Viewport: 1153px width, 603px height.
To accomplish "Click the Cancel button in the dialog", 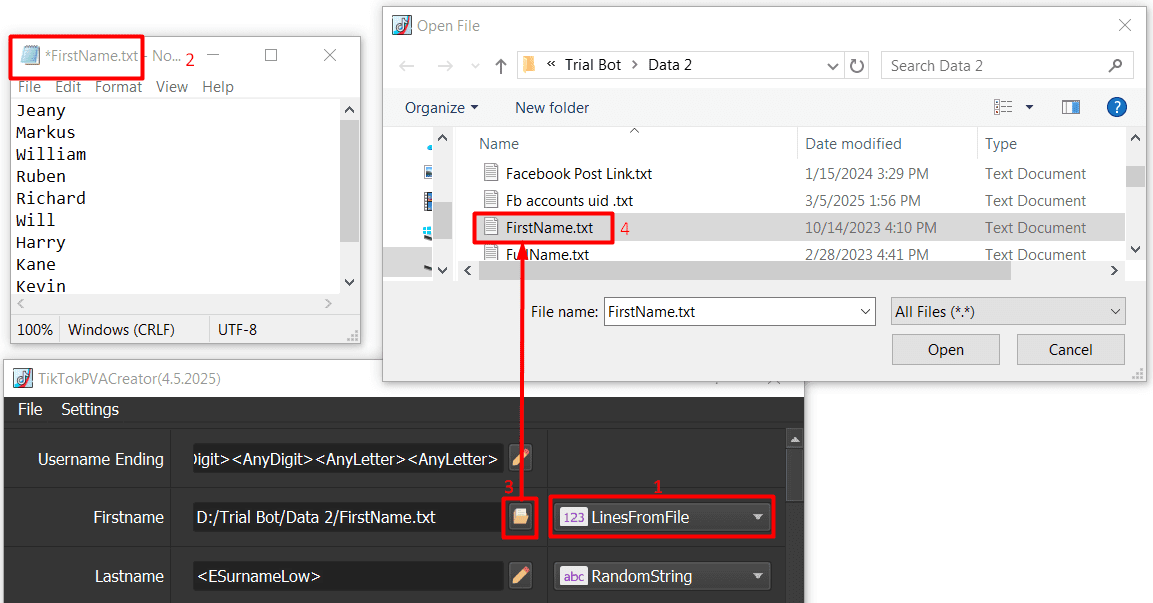I will click(x=1071, y=349).
